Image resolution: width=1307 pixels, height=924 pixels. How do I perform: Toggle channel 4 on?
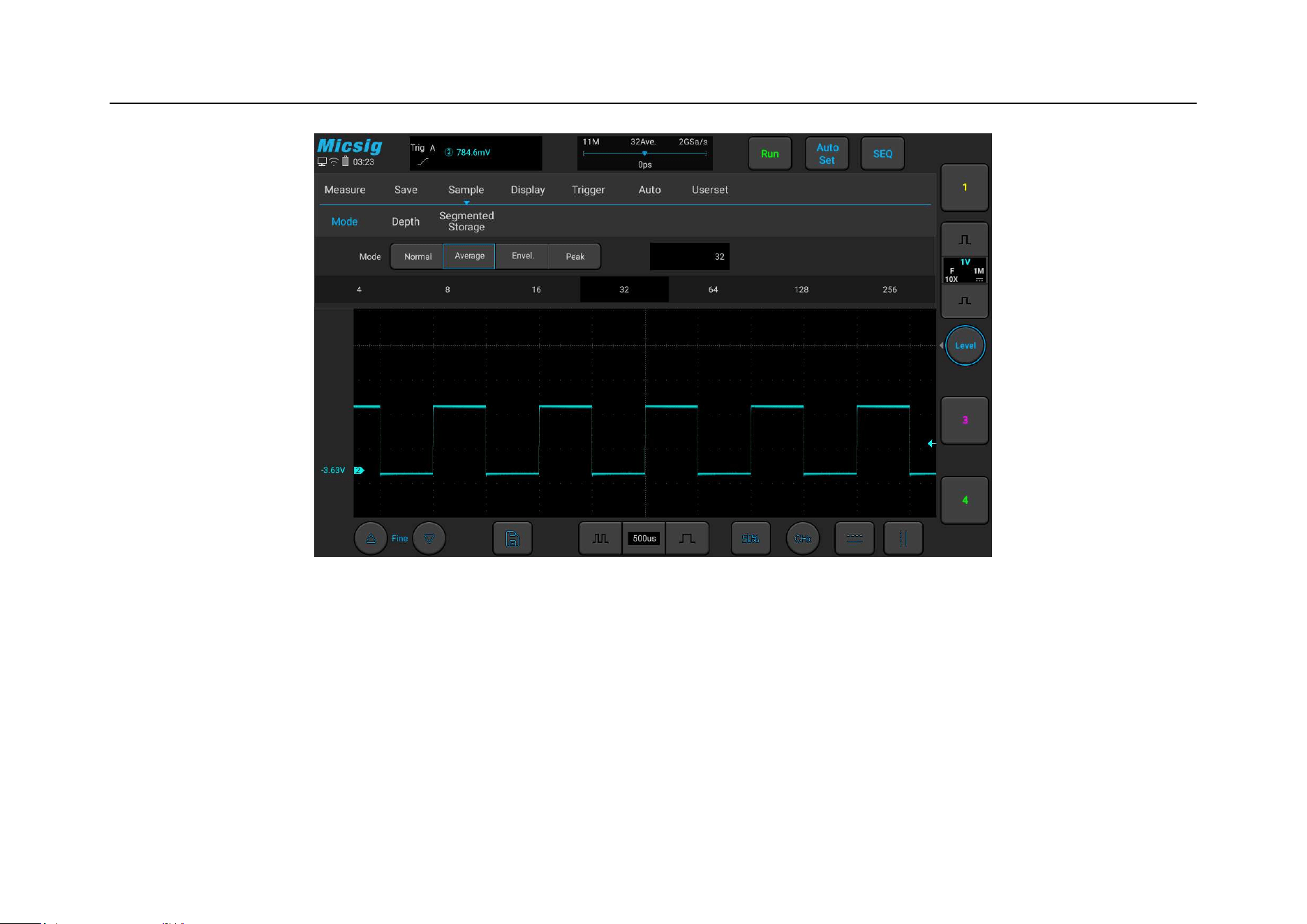(965, 500)
